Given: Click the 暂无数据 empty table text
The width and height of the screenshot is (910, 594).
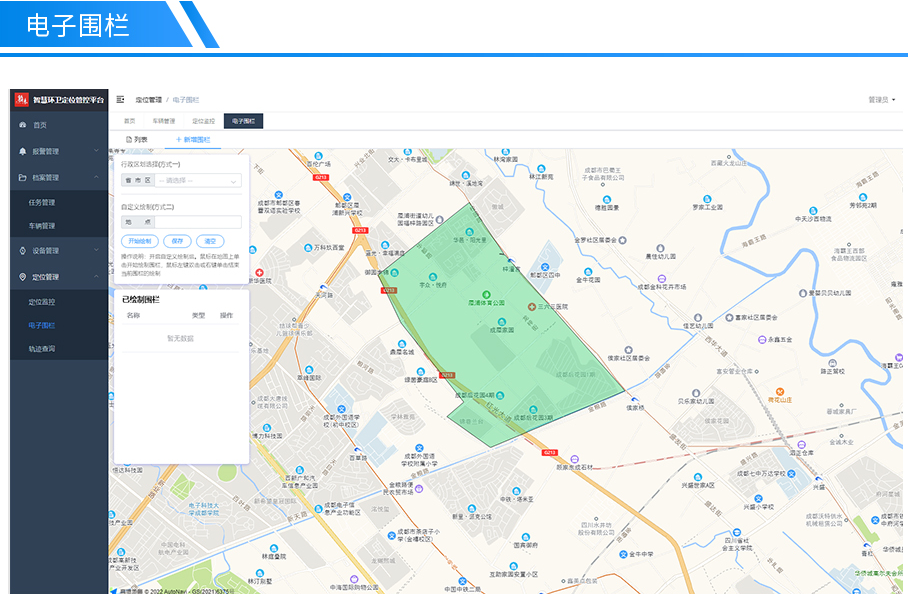Looking at the screenshot, I should 180,338.
